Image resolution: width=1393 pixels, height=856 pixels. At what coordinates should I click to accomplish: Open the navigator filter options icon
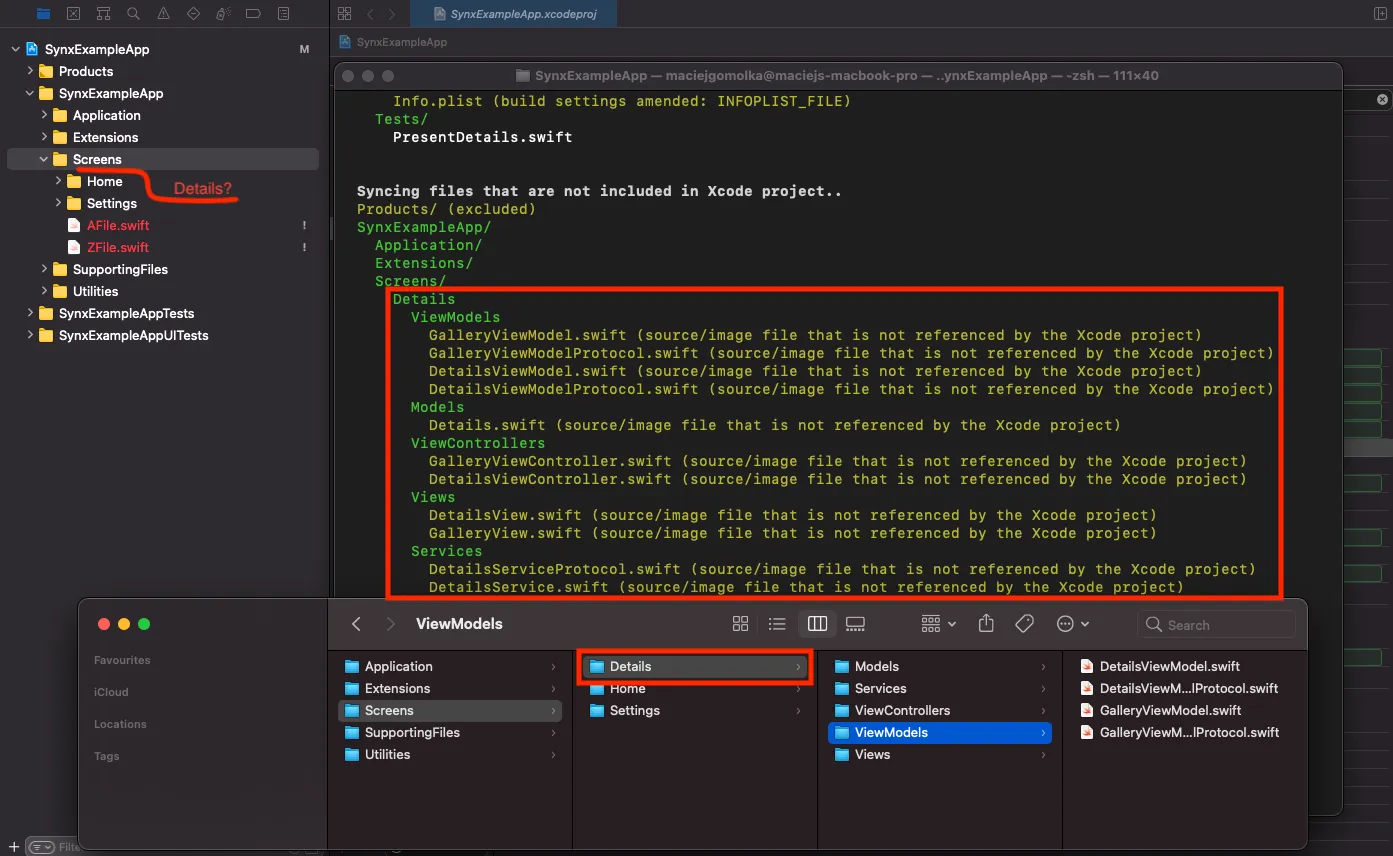point(40,847)
